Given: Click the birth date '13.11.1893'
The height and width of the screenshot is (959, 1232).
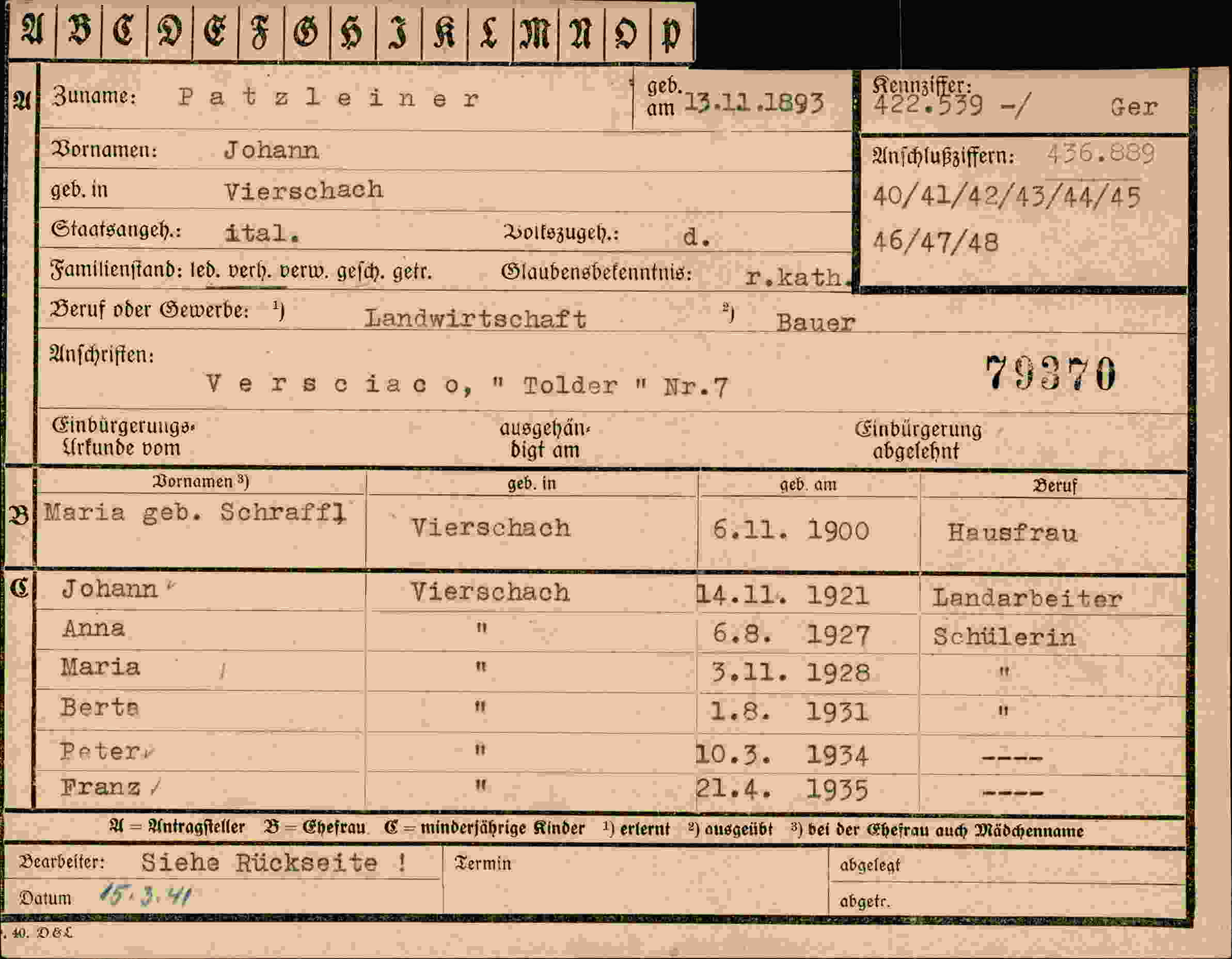Looking at the screenshot, I should [x=754, y=103].
